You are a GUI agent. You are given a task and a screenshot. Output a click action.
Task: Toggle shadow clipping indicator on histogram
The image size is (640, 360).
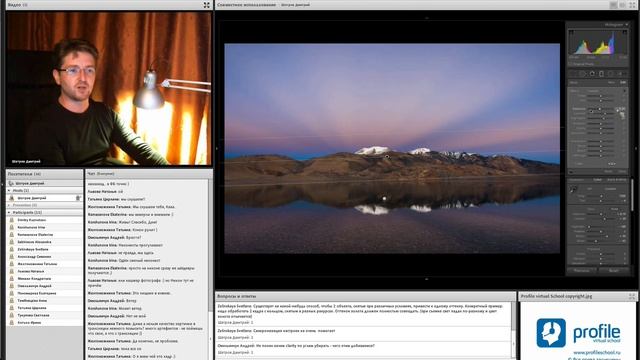point(571,32)
